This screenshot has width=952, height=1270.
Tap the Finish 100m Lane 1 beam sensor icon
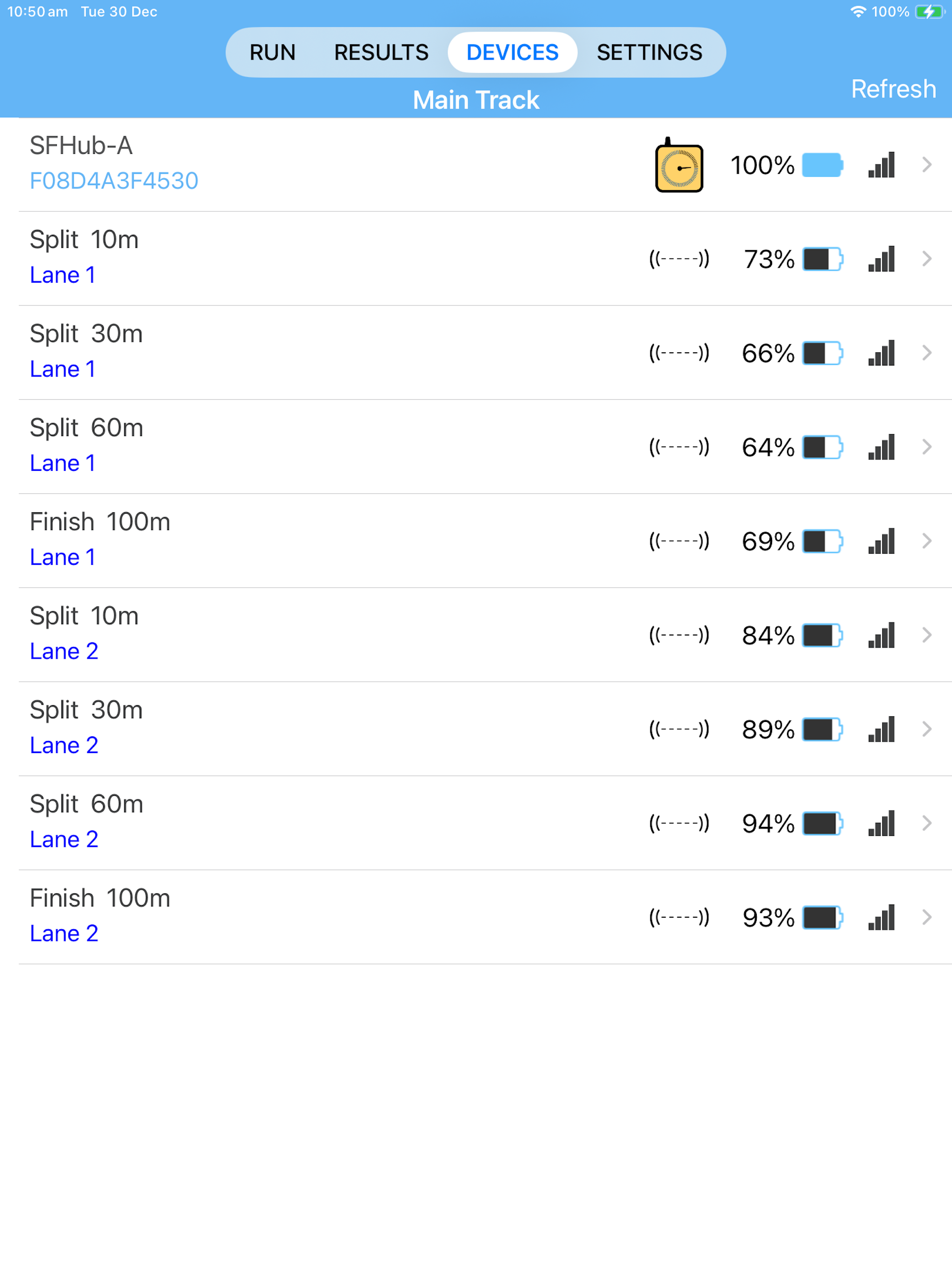pos(679,541)
